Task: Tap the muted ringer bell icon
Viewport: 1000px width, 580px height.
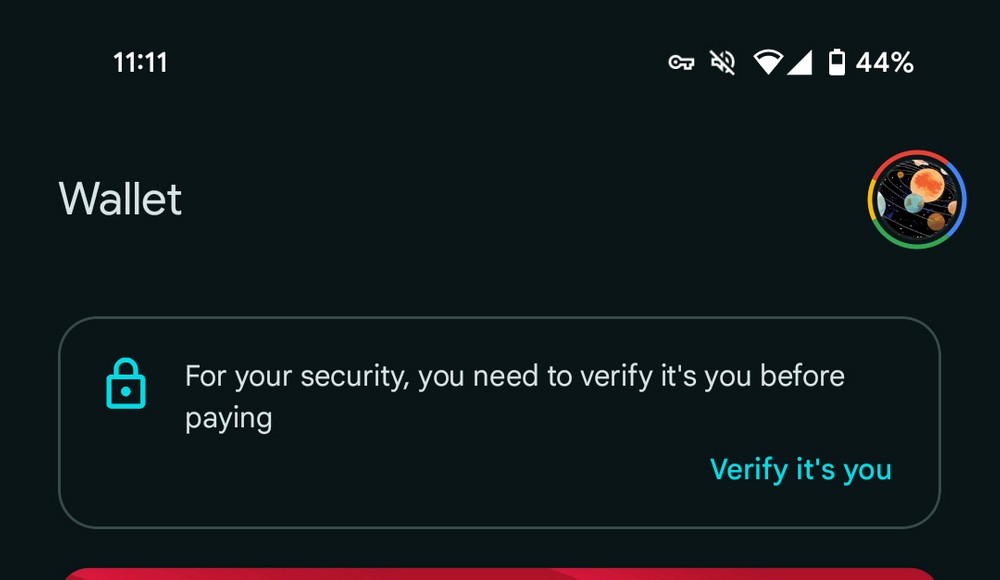Action: pyautogui.click(x=722, y=63)
